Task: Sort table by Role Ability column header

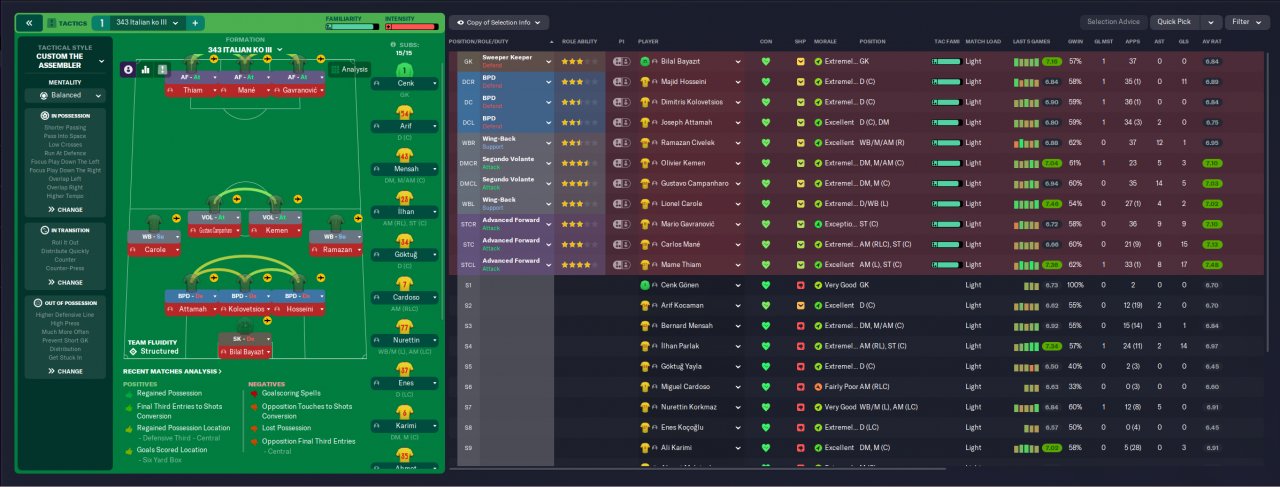Action: pyautogui.click(x=580, y=41)
